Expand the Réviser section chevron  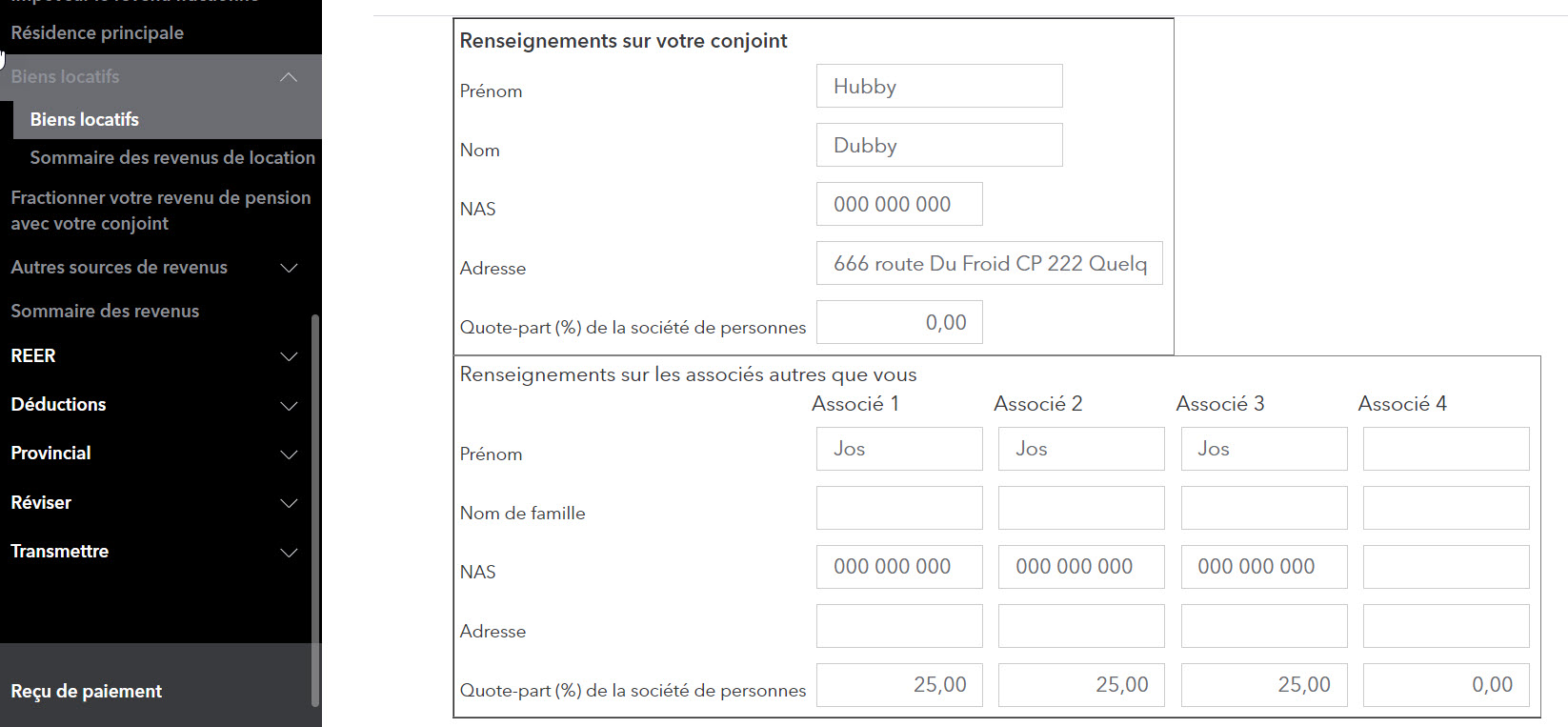tap(289, 503)
